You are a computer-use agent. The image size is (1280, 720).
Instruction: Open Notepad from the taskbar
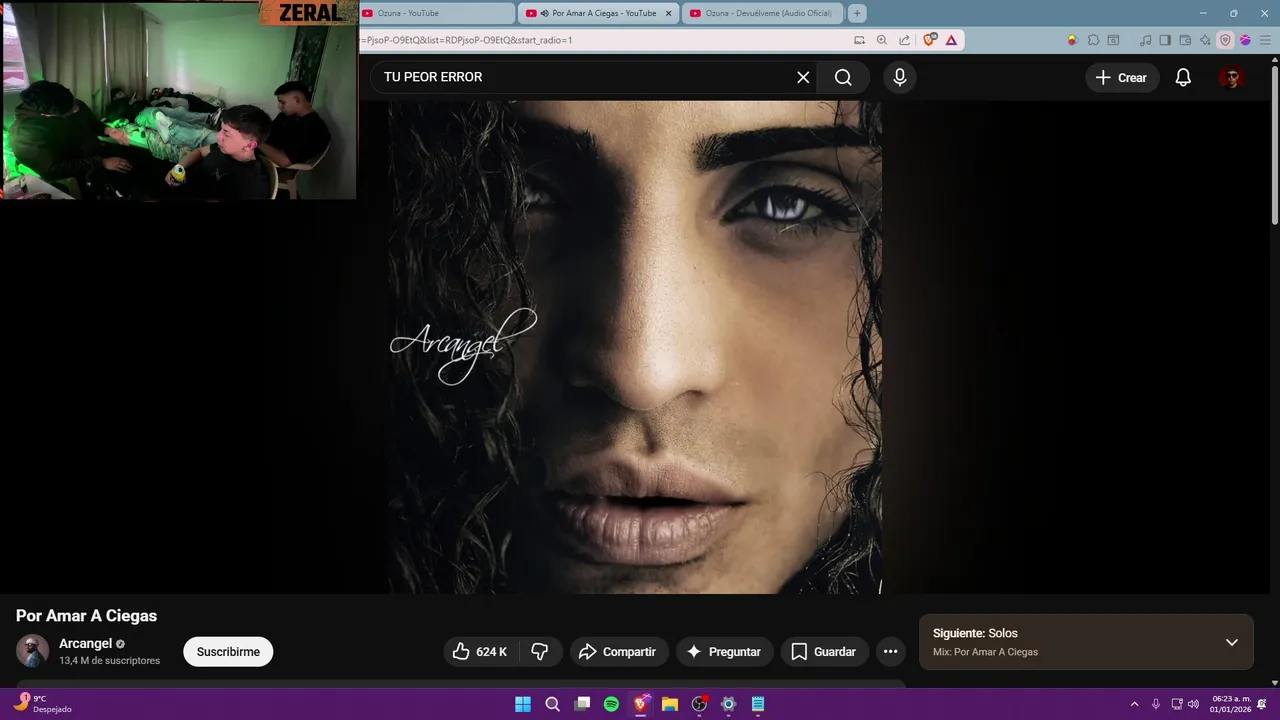tap(758, 704)
